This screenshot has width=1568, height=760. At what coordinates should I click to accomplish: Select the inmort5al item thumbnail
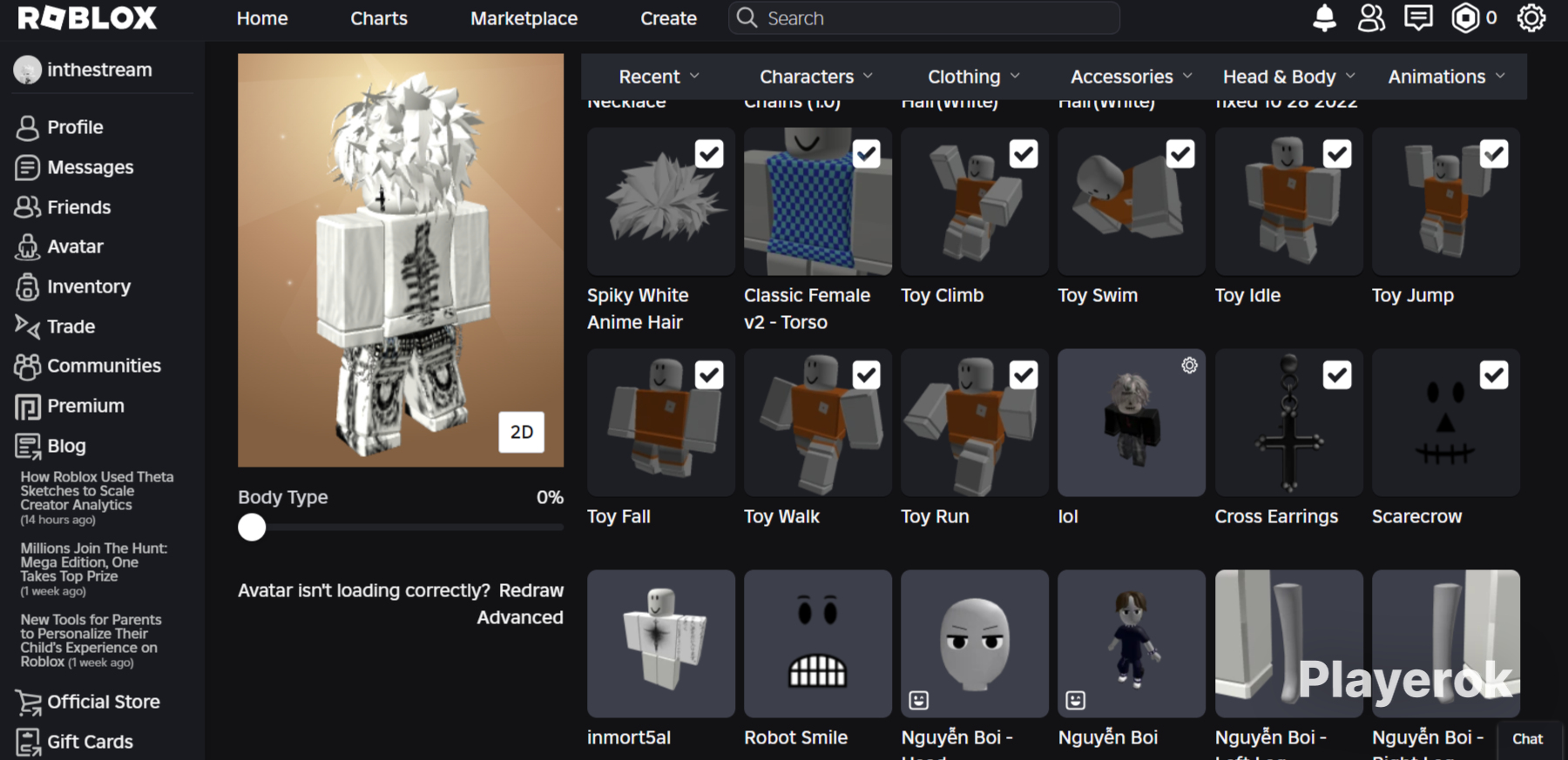click(661, 644)
